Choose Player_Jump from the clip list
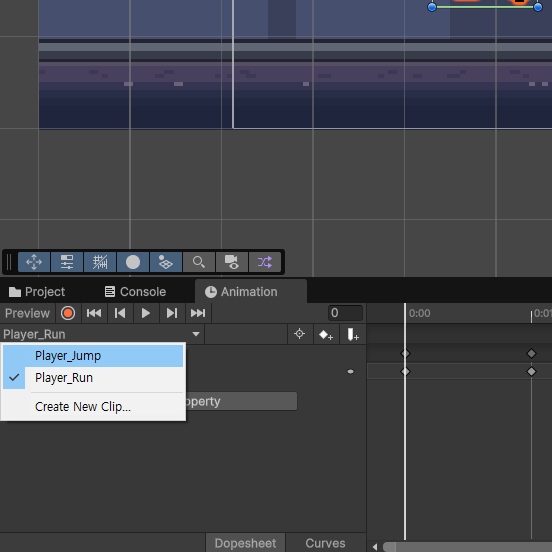Image resolution: width=552 pixels, height=552 pixels. click(93, 356)
